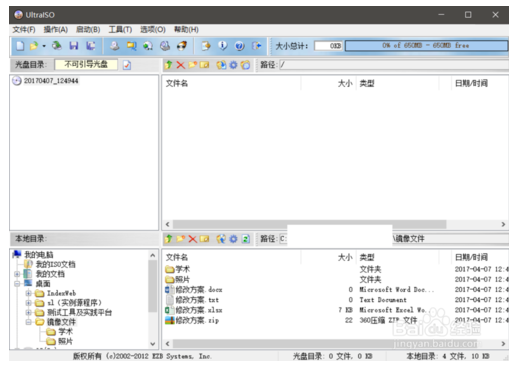The width and height of the screenshot is (518, 371).
Task: Open image properties via the info icon
Action: click(x=223, y=46)
